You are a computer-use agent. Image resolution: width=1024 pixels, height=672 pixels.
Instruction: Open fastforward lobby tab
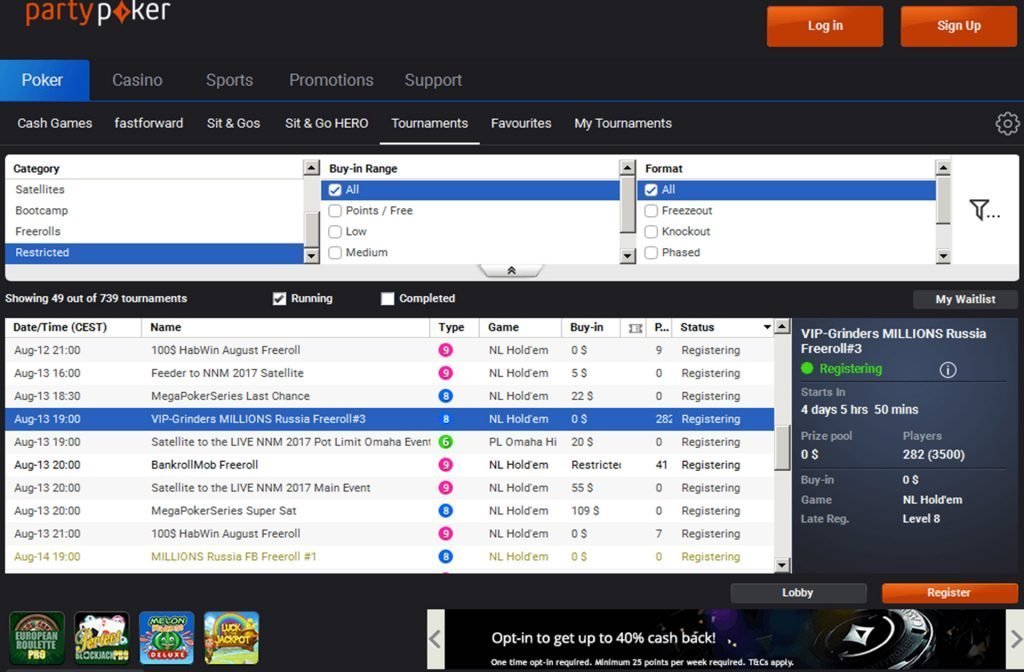149,123
